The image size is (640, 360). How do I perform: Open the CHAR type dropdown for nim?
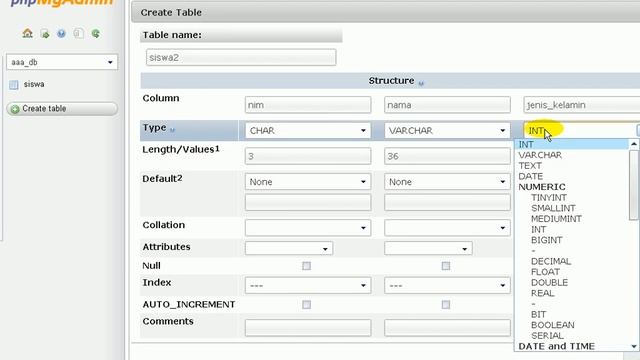click(x=308, y=131)
